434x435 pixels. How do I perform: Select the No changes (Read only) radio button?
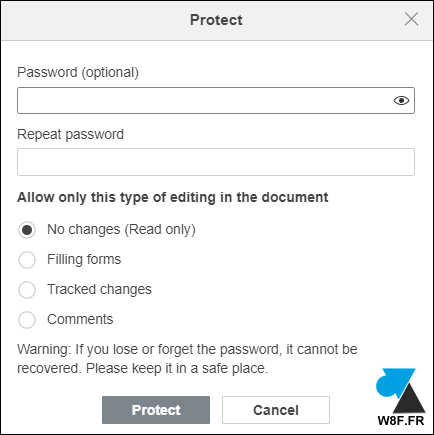[27, 230]
